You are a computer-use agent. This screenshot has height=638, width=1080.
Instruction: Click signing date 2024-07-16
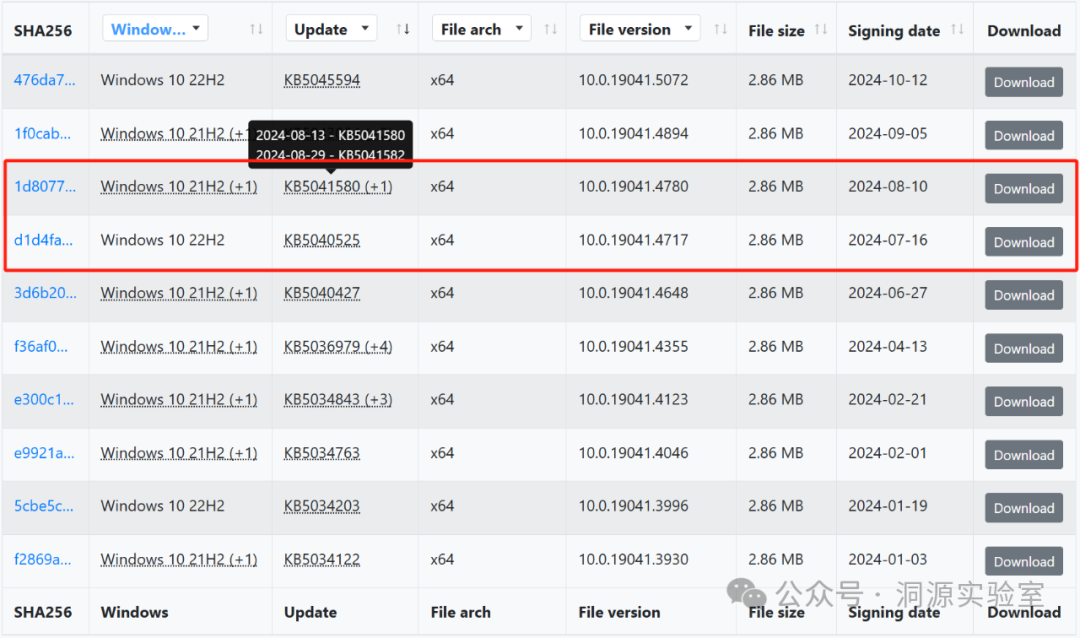[x=888, y=240]
